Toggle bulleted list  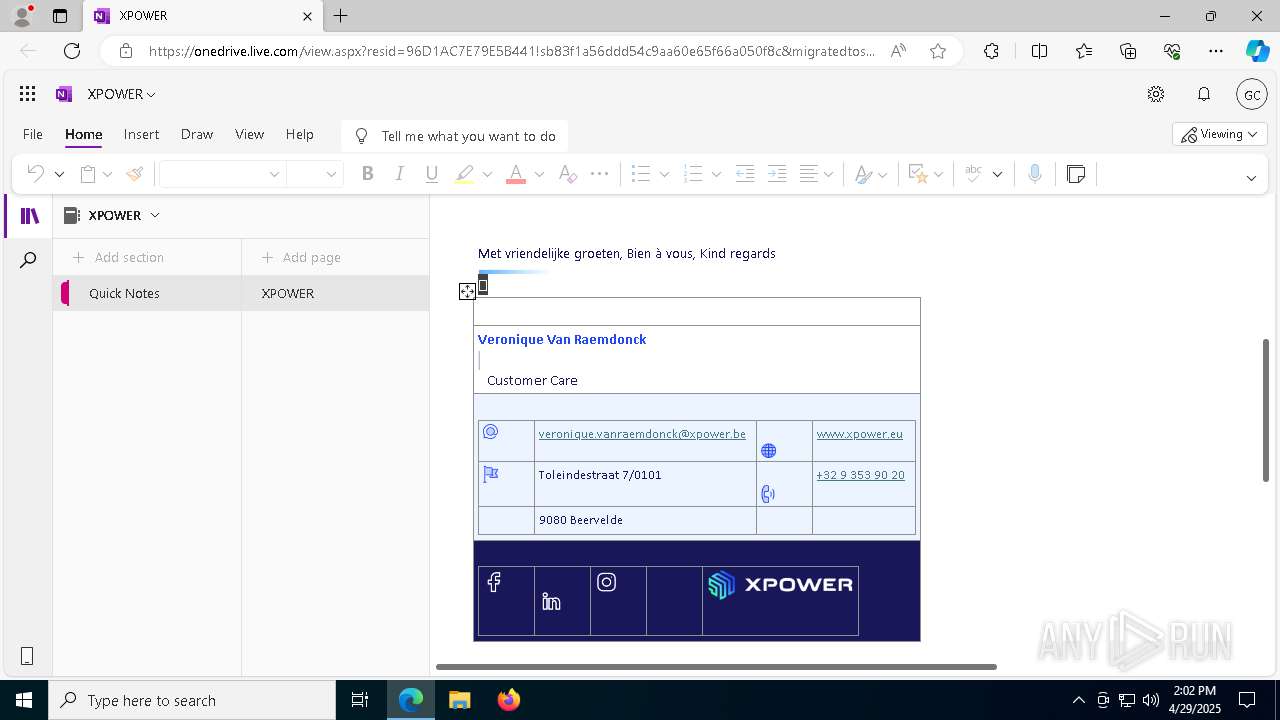pos(641,174)
